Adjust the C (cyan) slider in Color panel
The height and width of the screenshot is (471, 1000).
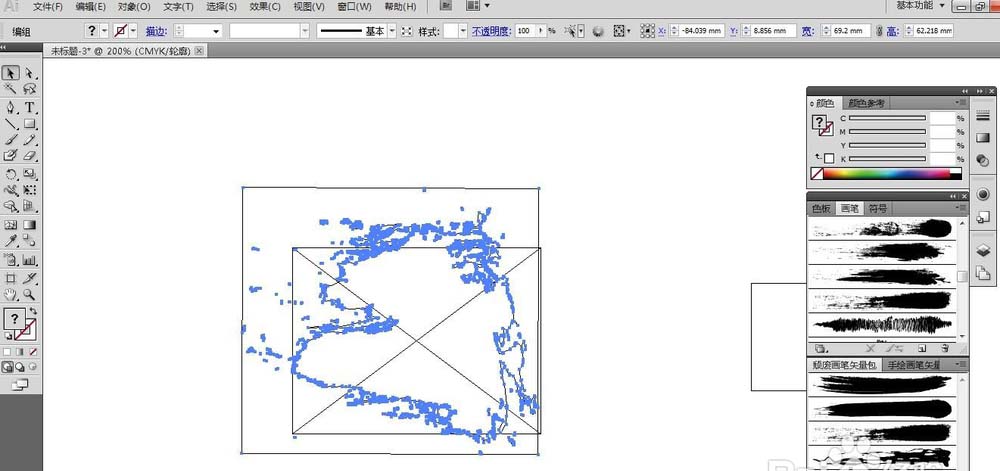[x=887, y=119]
